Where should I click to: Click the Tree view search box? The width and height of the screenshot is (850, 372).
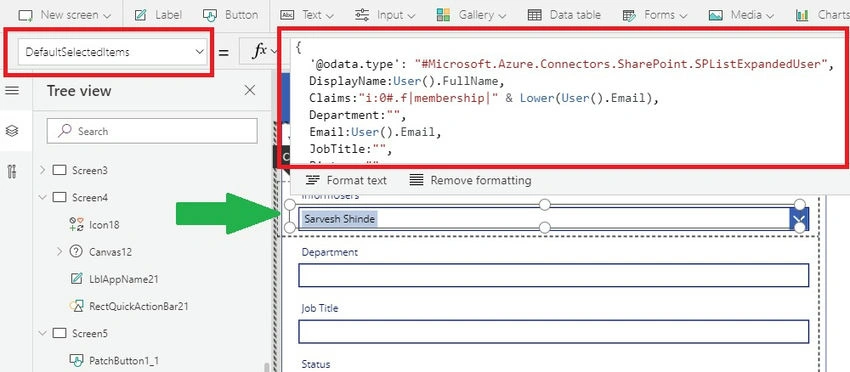pos(152,131)
